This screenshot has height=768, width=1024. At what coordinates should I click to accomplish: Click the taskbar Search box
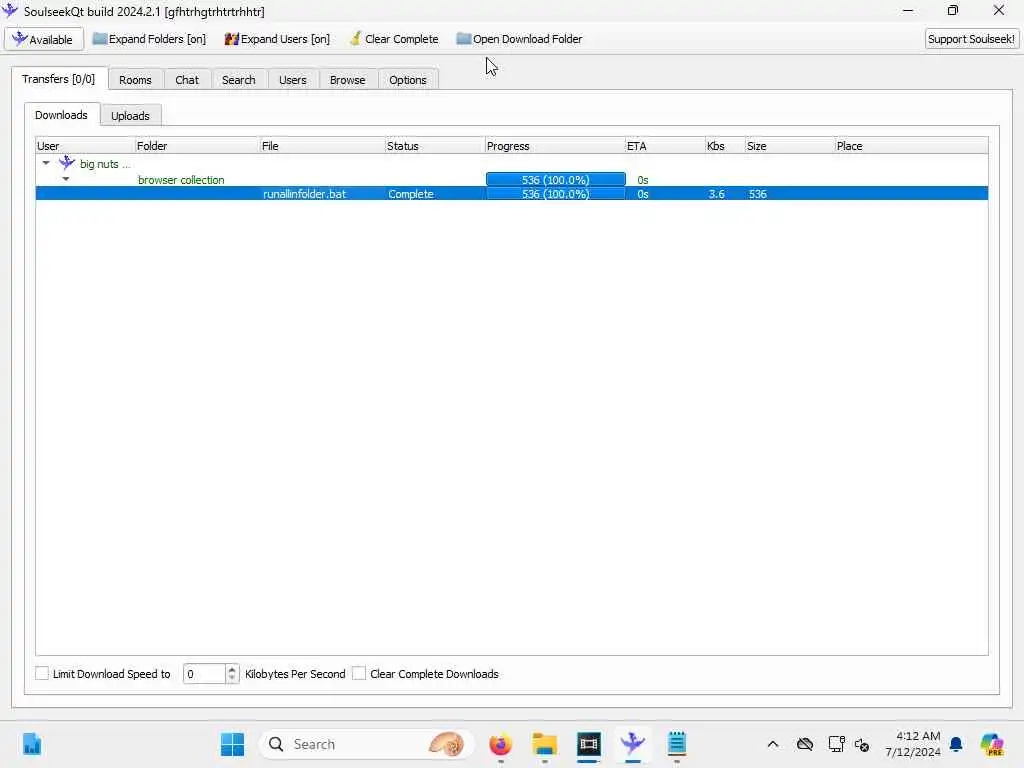pyautogui.click(x=366, y=744)
